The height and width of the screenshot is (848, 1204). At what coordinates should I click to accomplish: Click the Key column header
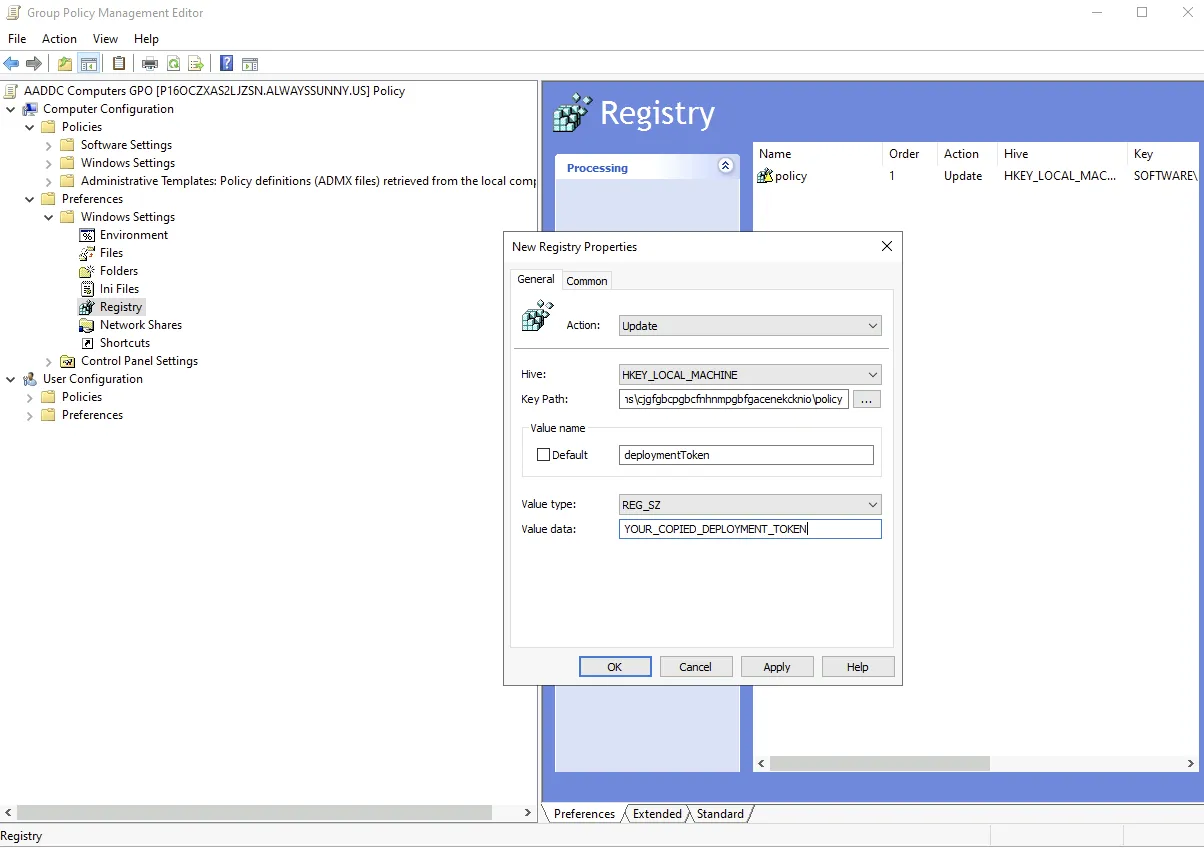pyautogui.click(x=1164, y=154)
